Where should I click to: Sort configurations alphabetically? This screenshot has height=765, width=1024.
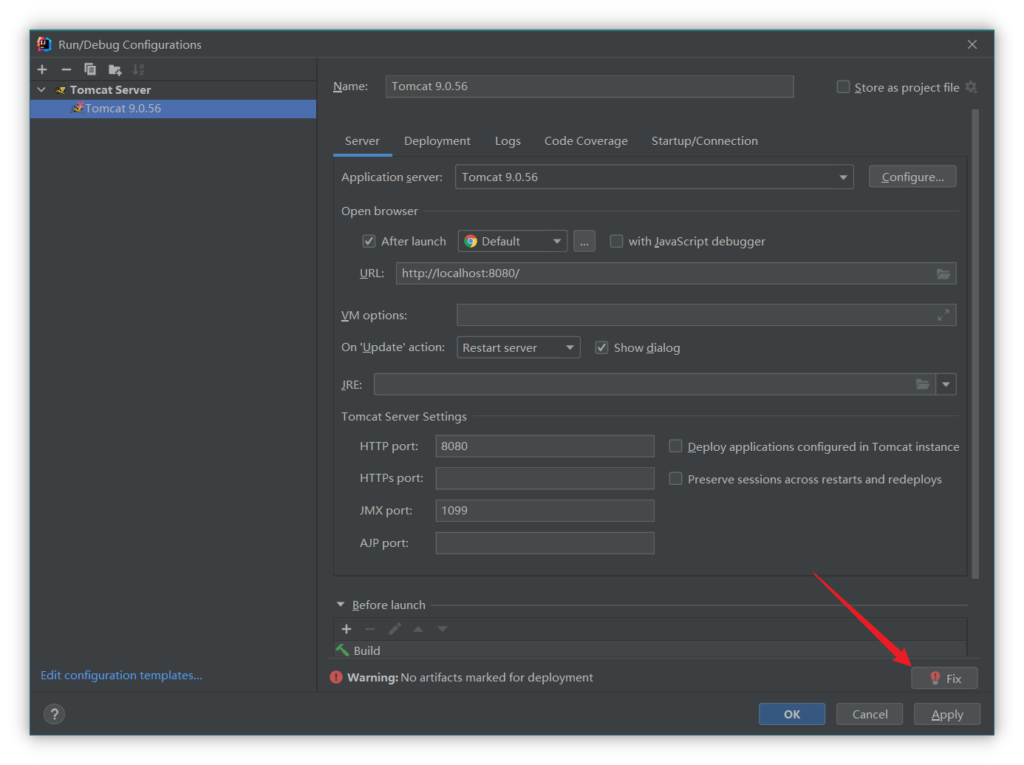(x=138, y=69)
